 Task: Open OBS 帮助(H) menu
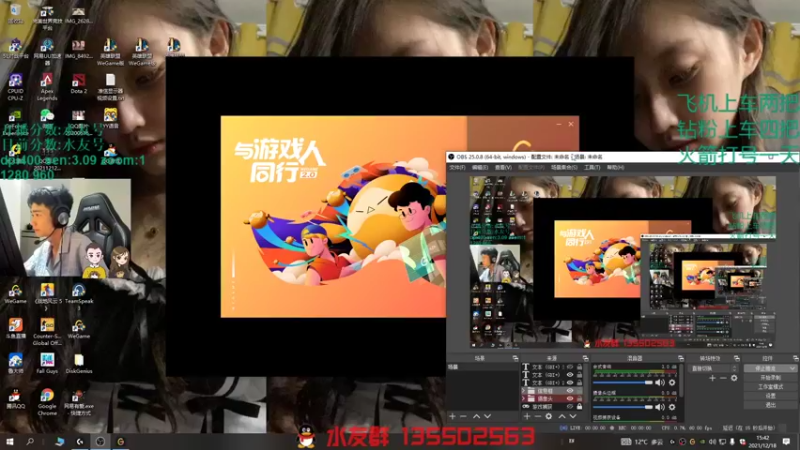pyautogui.click(x=615, y=167)
